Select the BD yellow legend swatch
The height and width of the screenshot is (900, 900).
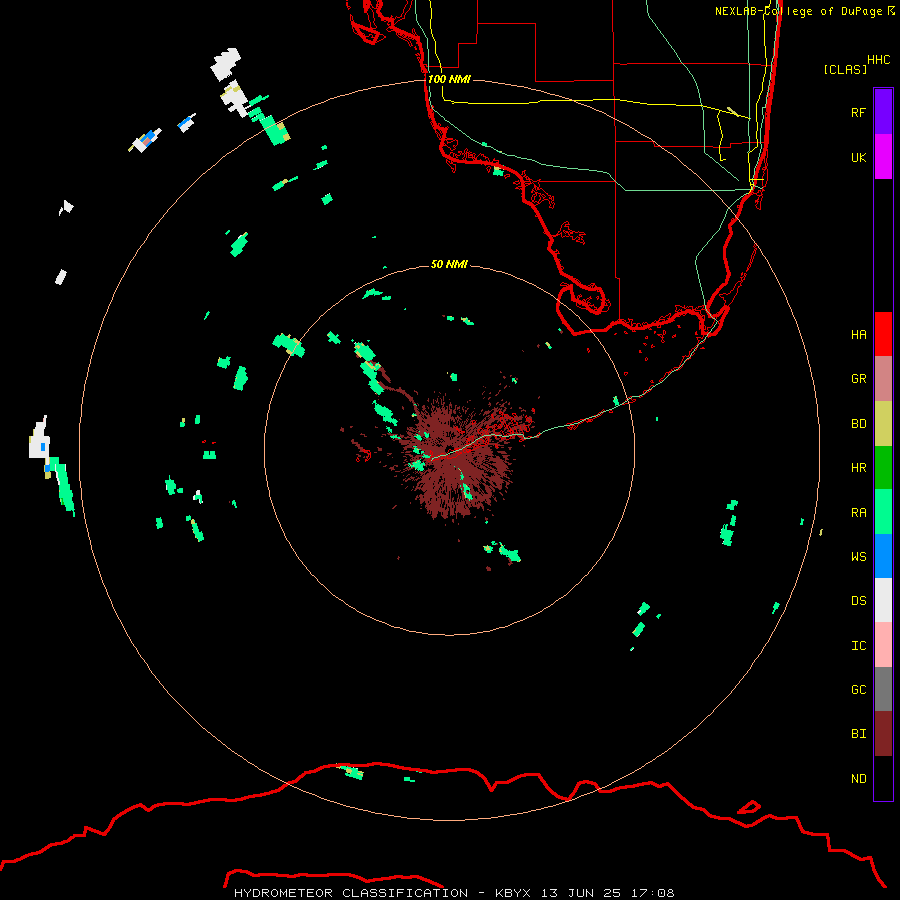coord(883,424)
